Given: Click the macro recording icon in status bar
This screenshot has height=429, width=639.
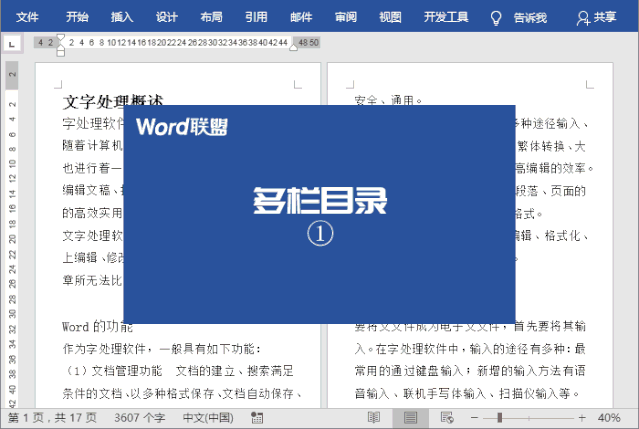Looking at the screenshot, I should [257, 418].
